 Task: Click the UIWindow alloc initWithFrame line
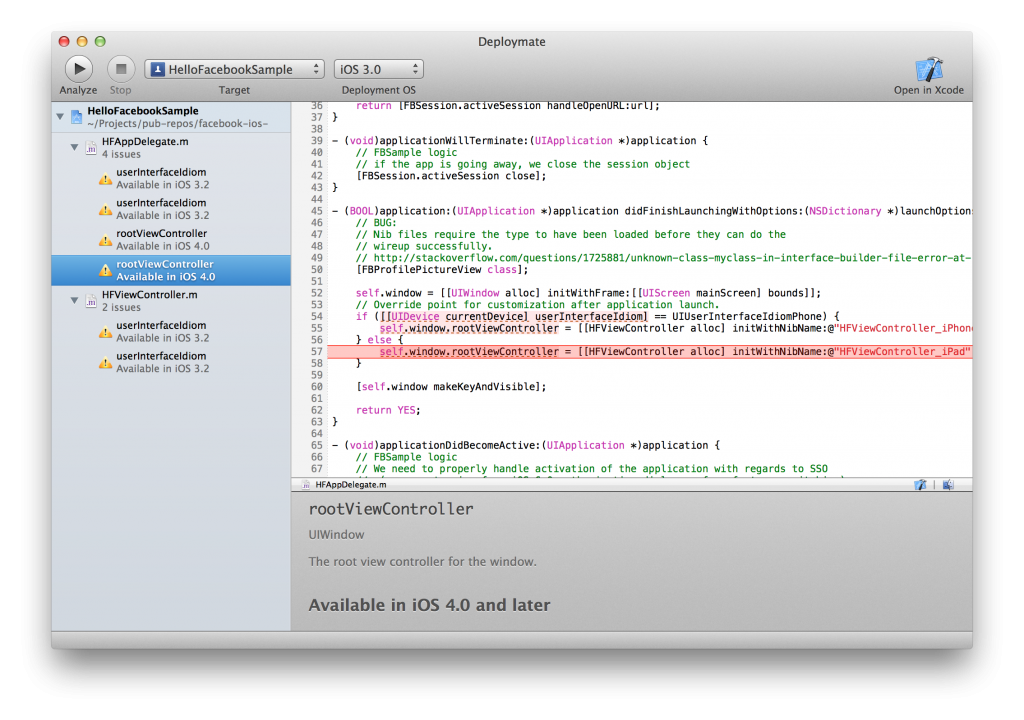(588, 293)
